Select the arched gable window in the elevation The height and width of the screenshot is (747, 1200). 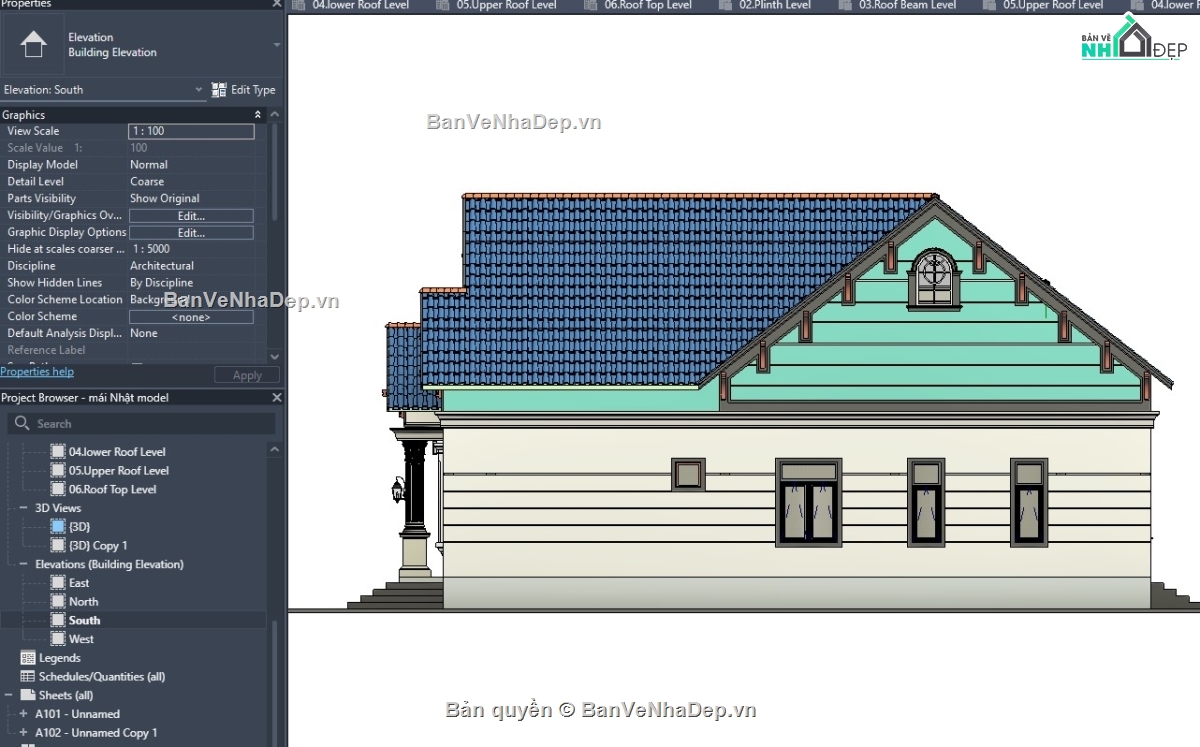pos(934,278)
